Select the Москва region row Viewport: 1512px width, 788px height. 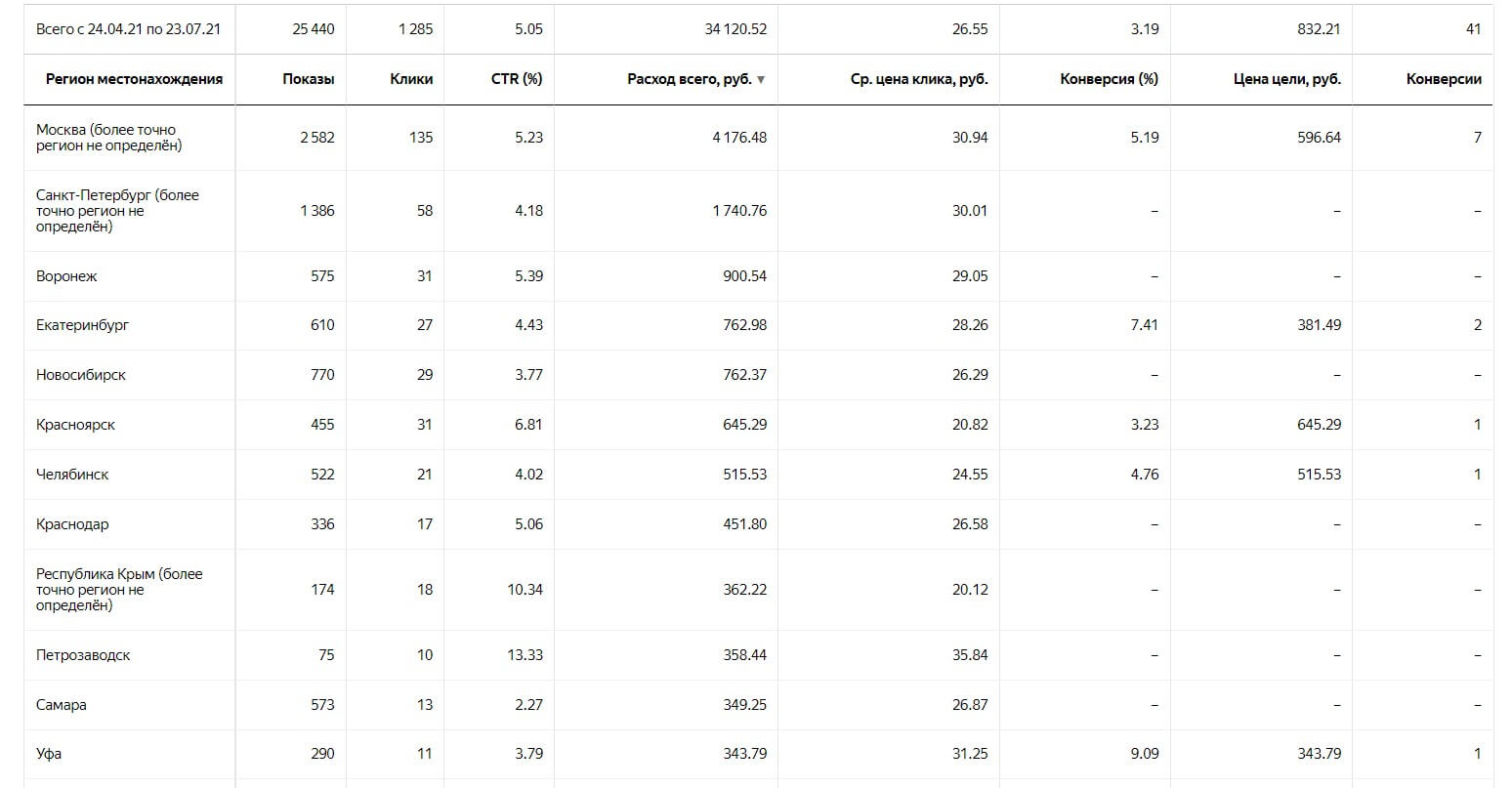tap(758, 138)
